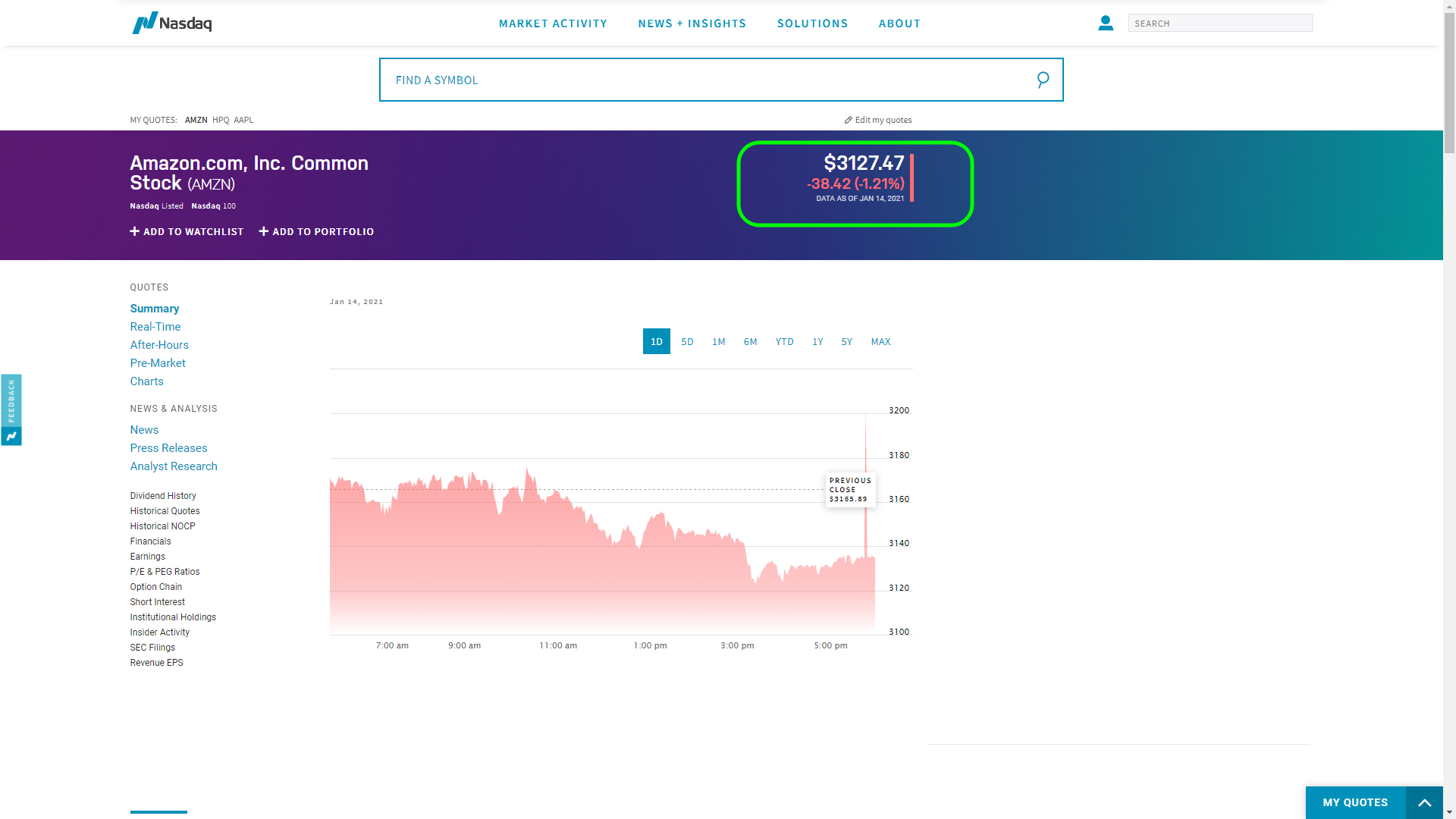Click the Jan 14, 2021 chart date label
Viewport: 1456px width, 819px height.
(356, 302)
